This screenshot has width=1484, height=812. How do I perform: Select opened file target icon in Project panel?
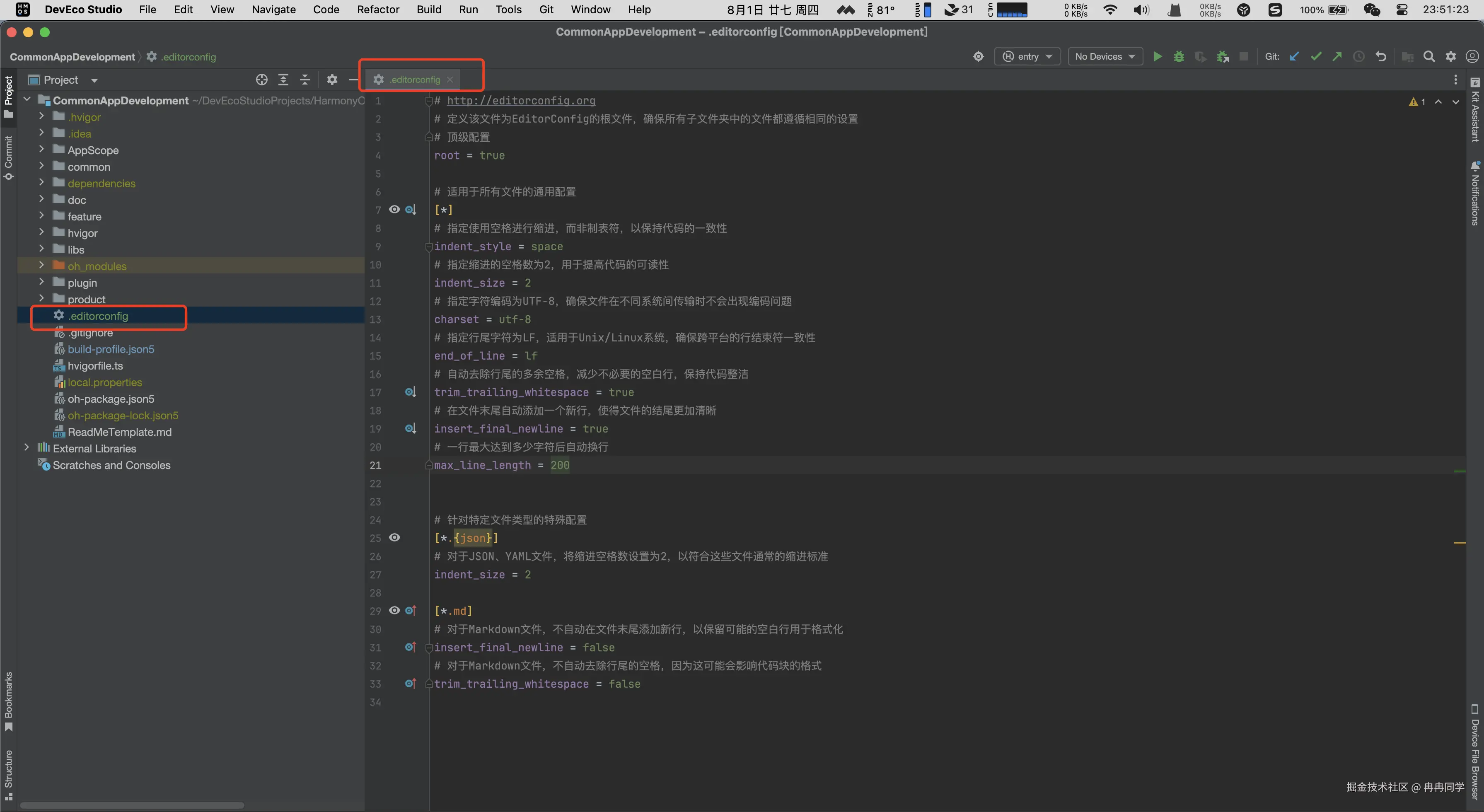click(x=261, y=80)
